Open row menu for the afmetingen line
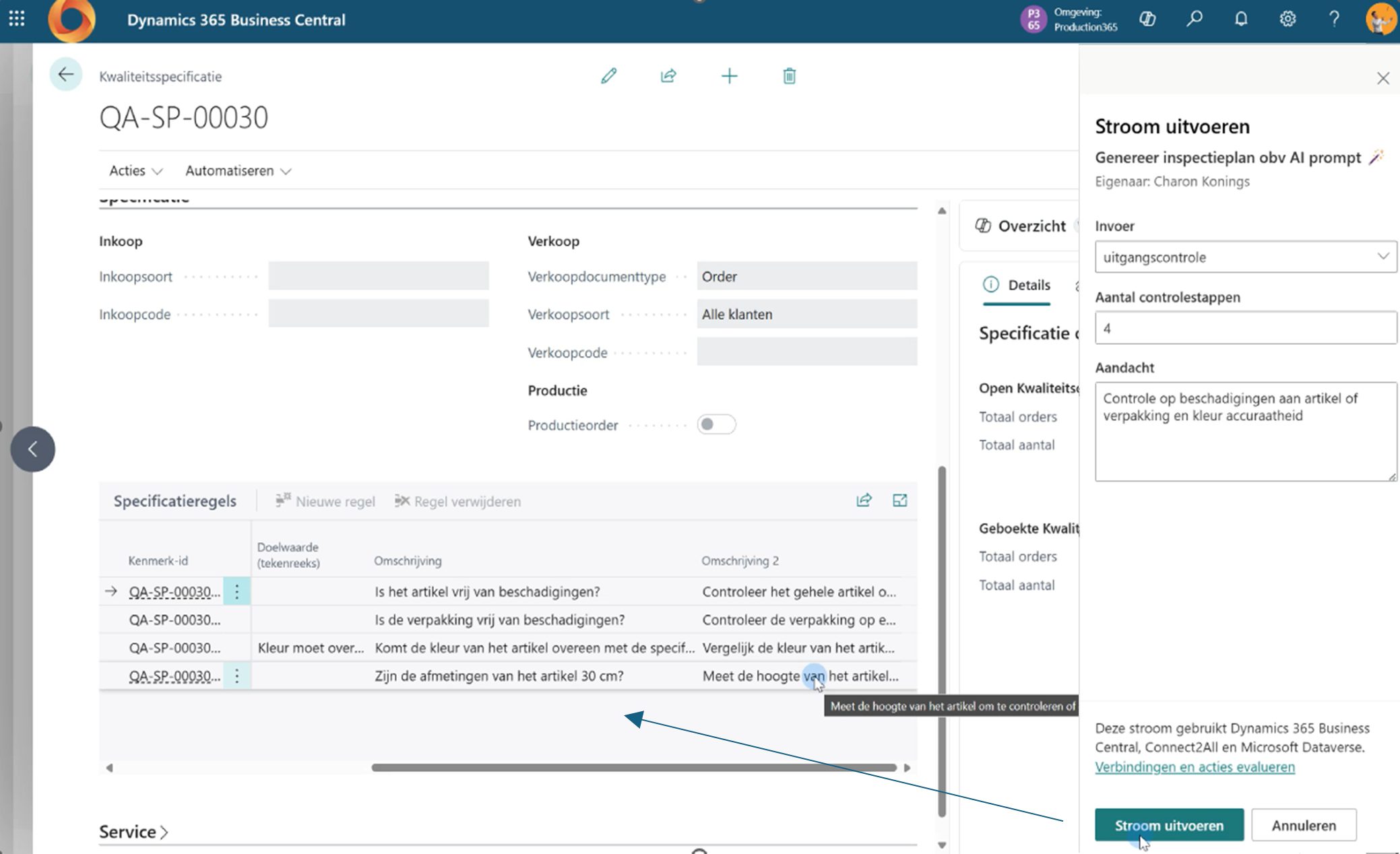 click(x=236, y=676)
